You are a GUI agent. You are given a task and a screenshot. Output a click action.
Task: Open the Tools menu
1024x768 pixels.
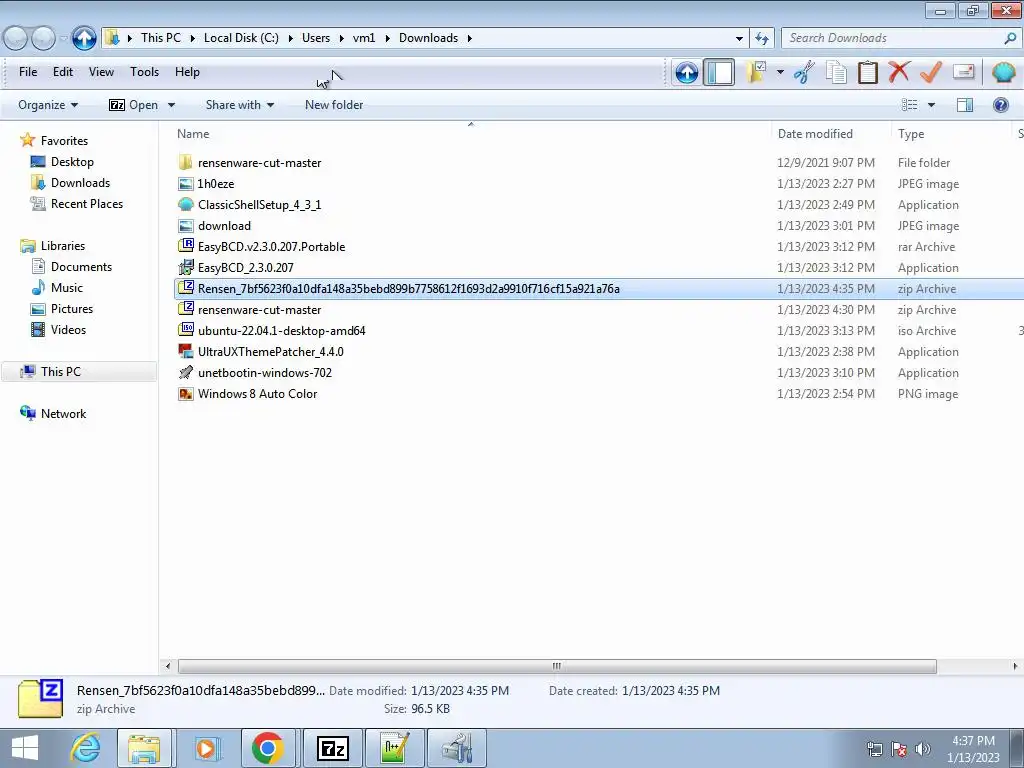tap(144, 72)
